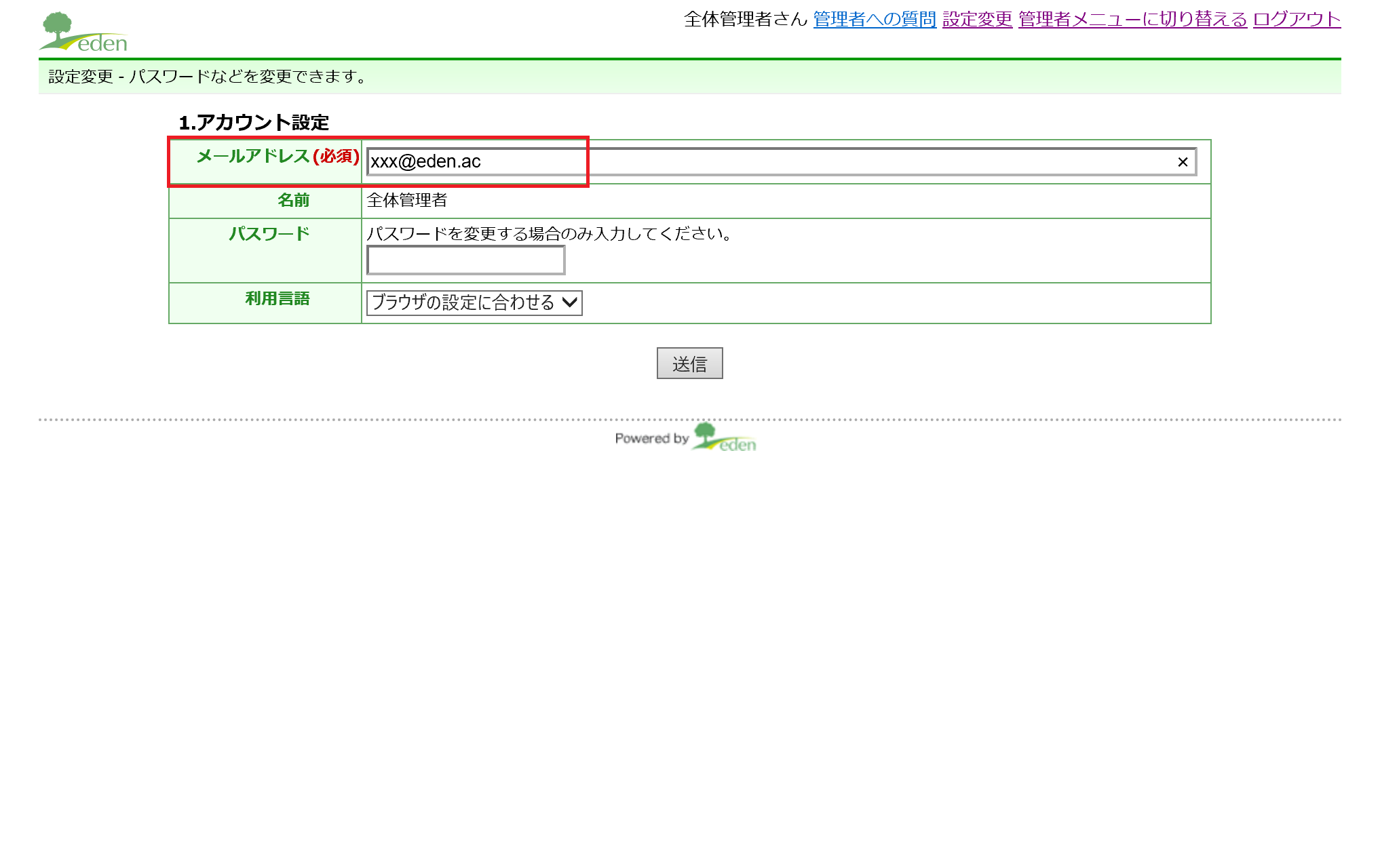
Task: Click the ログアウト link
Action: (1297, 19)
